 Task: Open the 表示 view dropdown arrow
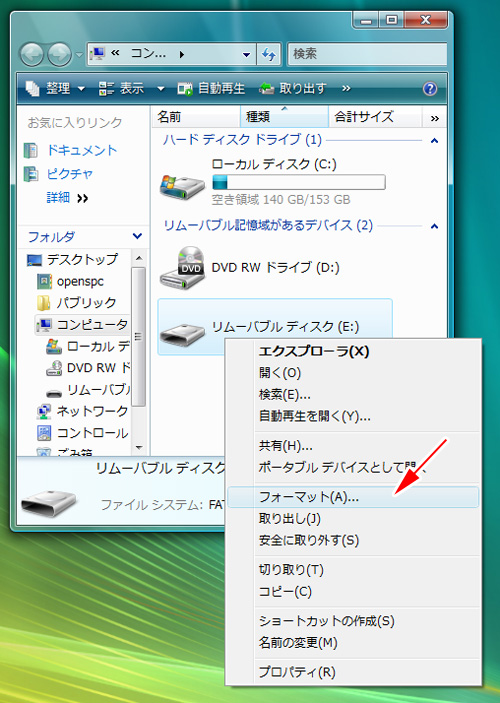pos(161,89)
